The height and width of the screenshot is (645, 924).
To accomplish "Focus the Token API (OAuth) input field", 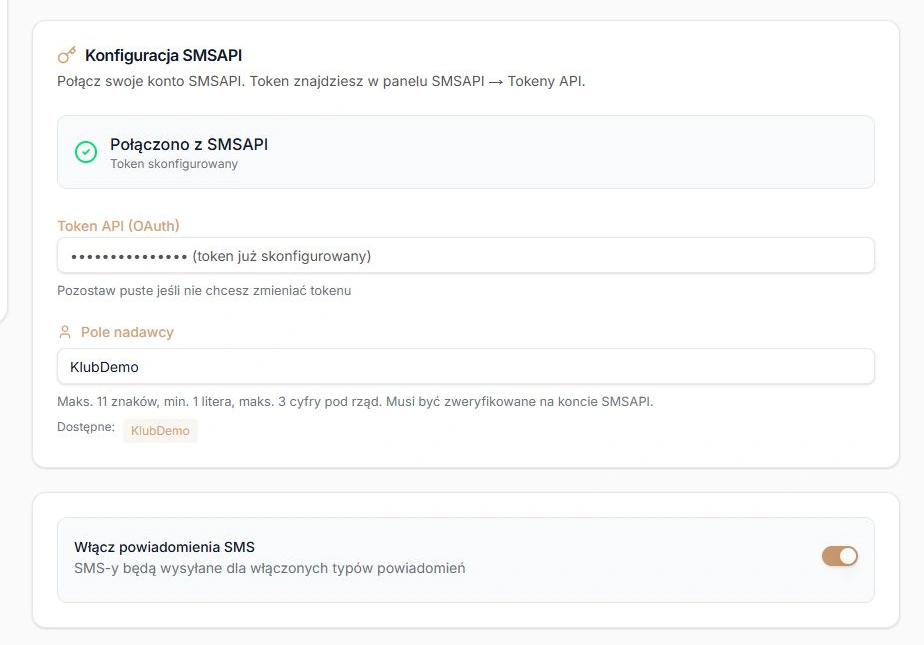I will point(466,256).
